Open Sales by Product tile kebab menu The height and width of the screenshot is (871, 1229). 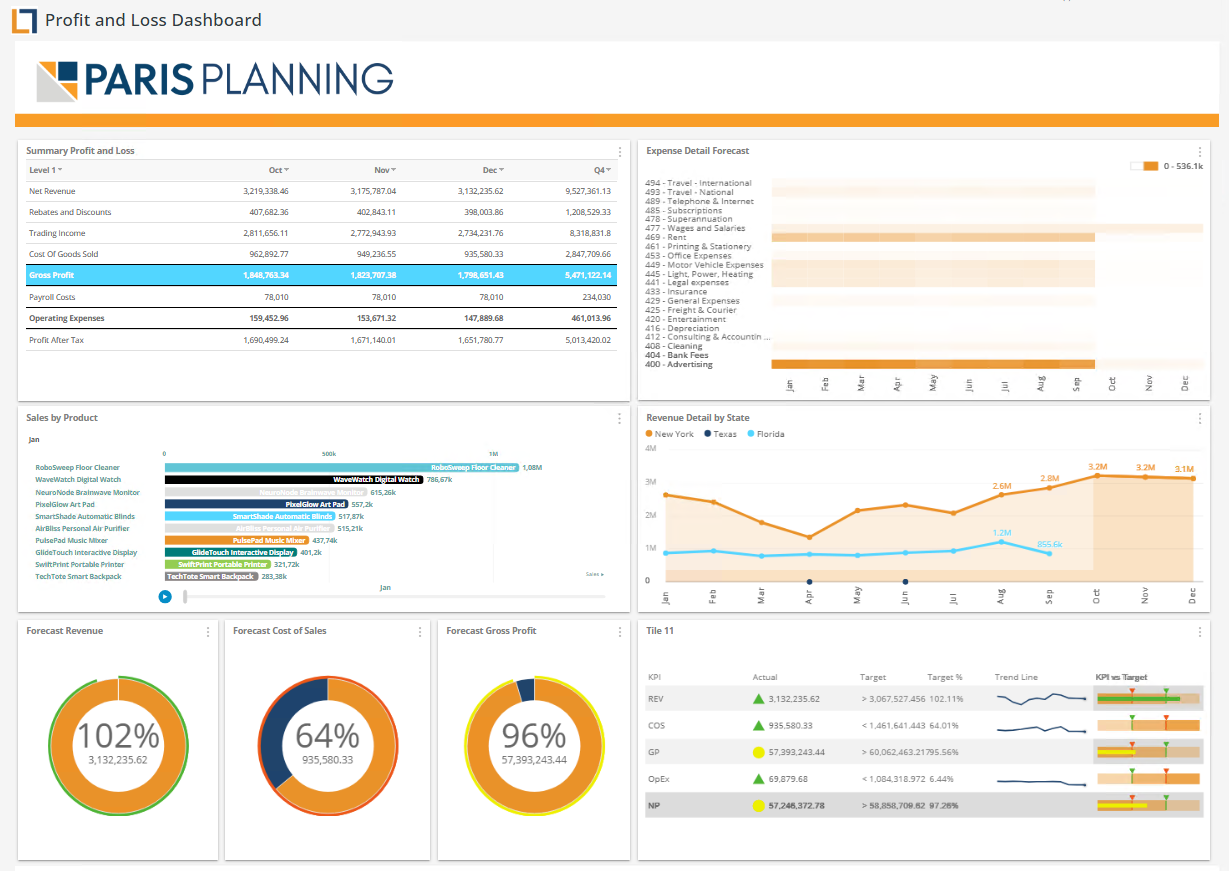[x=620, y=418]
